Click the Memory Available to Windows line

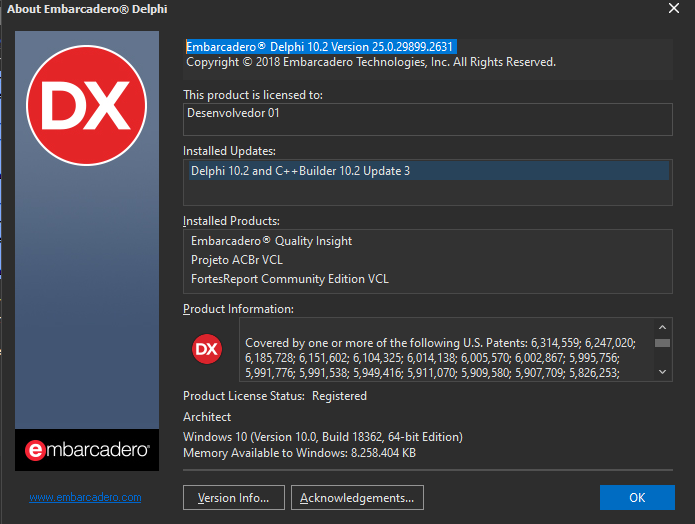point(300,453)
